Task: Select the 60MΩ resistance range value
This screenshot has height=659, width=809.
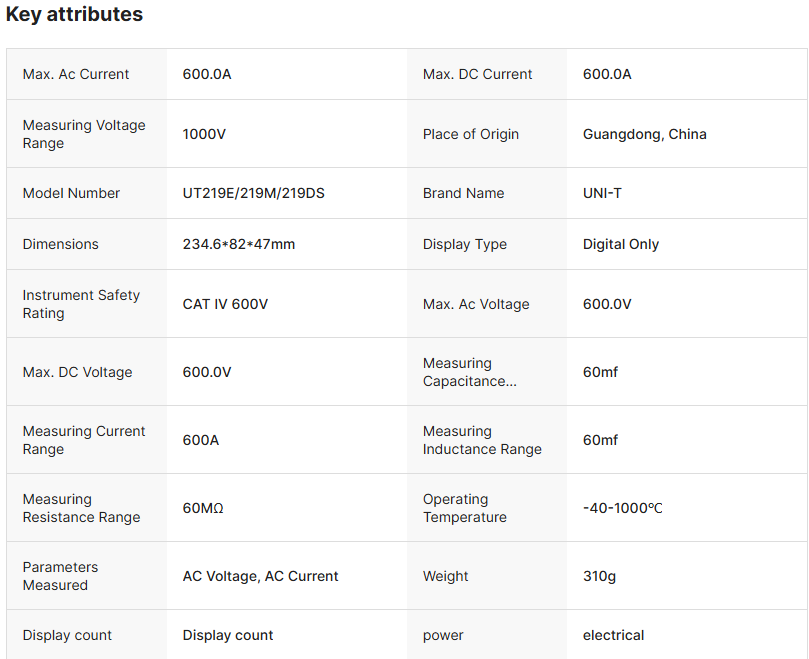Action: [x=203, y=508]
